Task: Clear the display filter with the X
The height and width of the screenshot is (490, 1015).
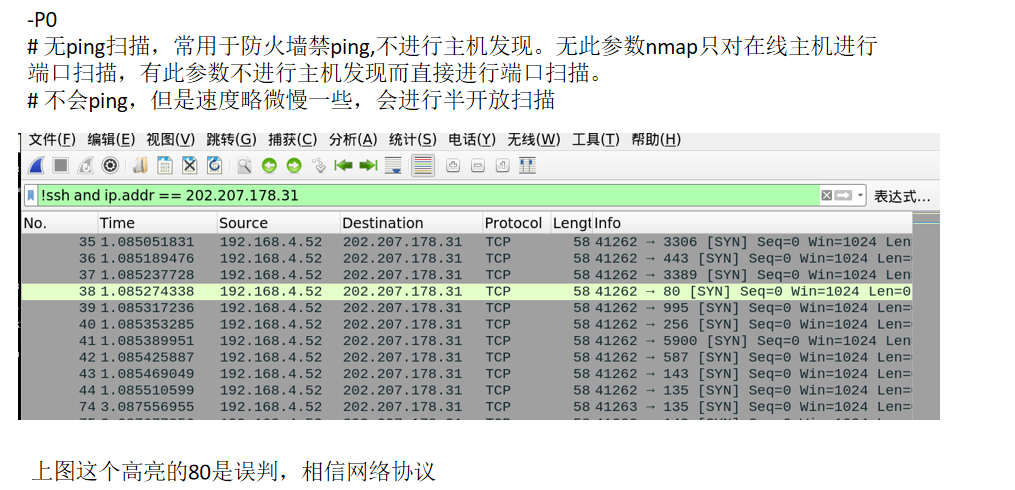Action: click(826, 195)
